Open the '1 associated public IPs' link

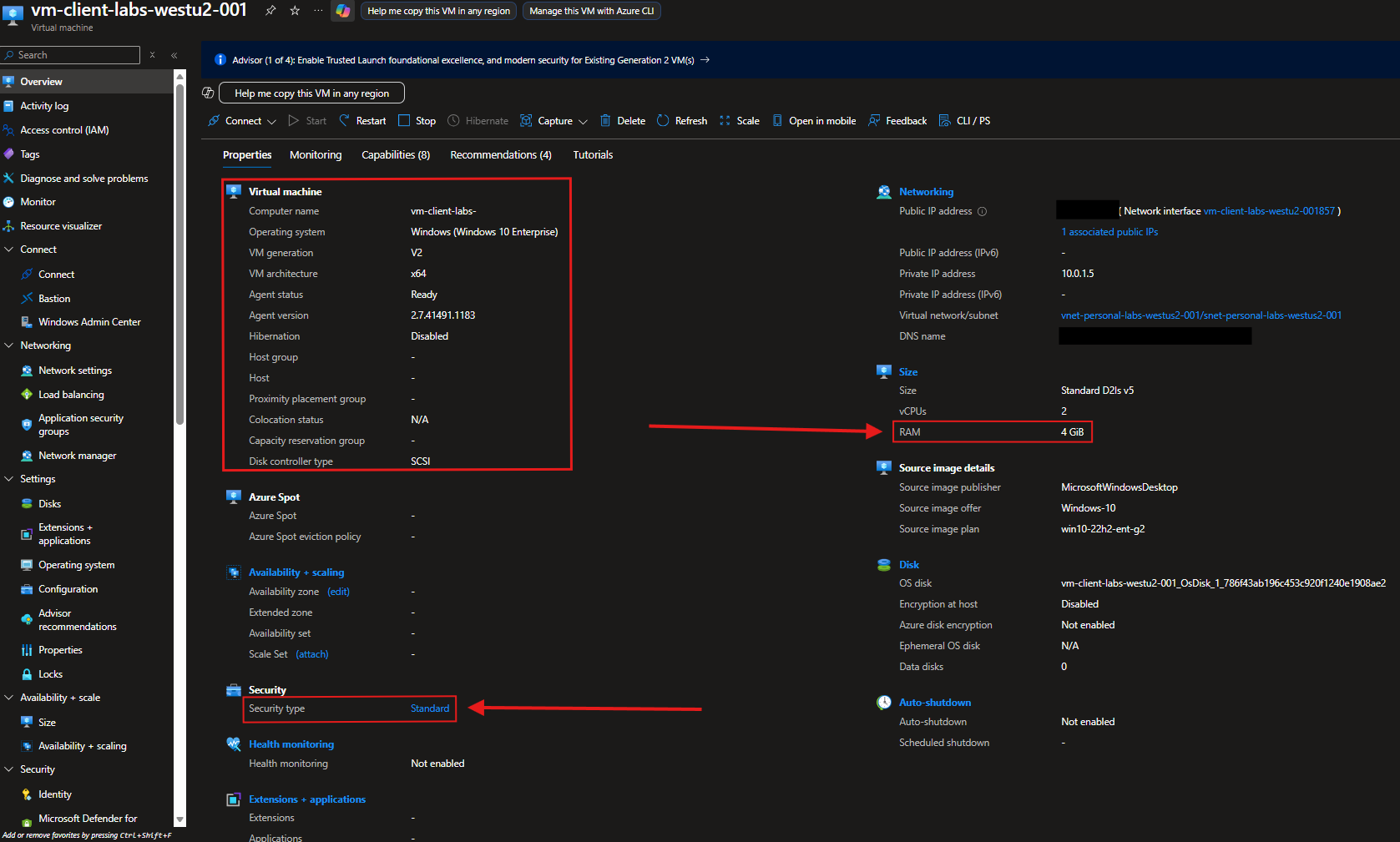tap(1109, 232)
